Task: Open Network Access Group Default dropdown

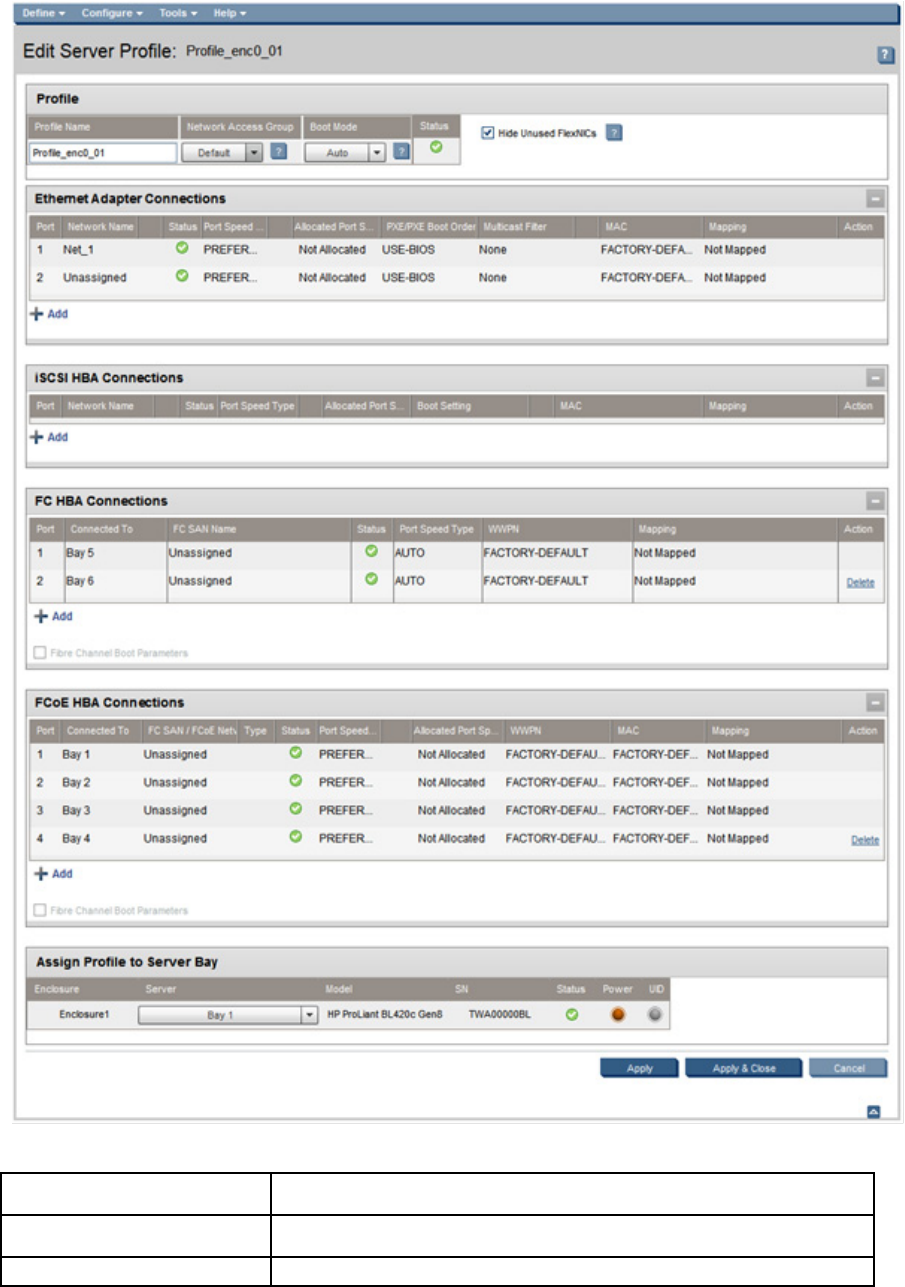Action: 222,152
